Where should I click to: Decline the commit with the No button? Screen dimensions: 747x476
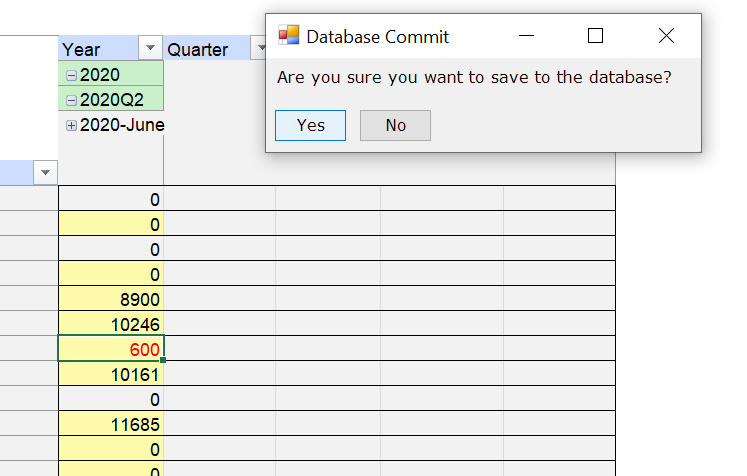[x=395, y=125]
